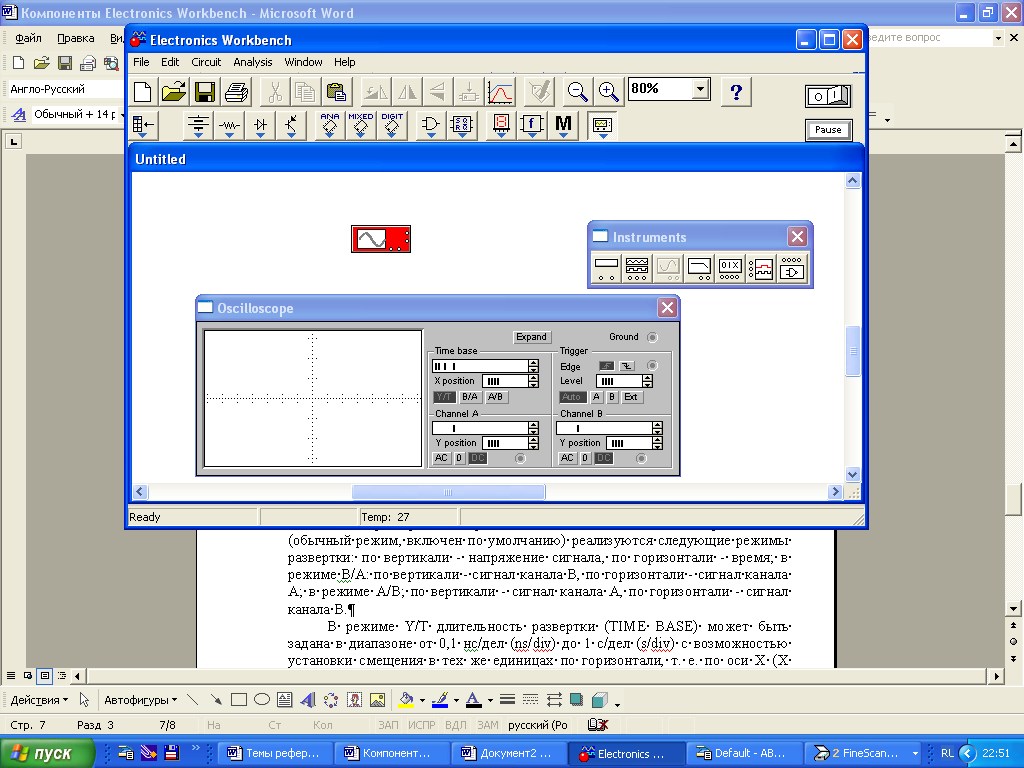Adjust the X position stepper arrows
This screenshot has width=1024, height=768.
[x=534, y=381]
